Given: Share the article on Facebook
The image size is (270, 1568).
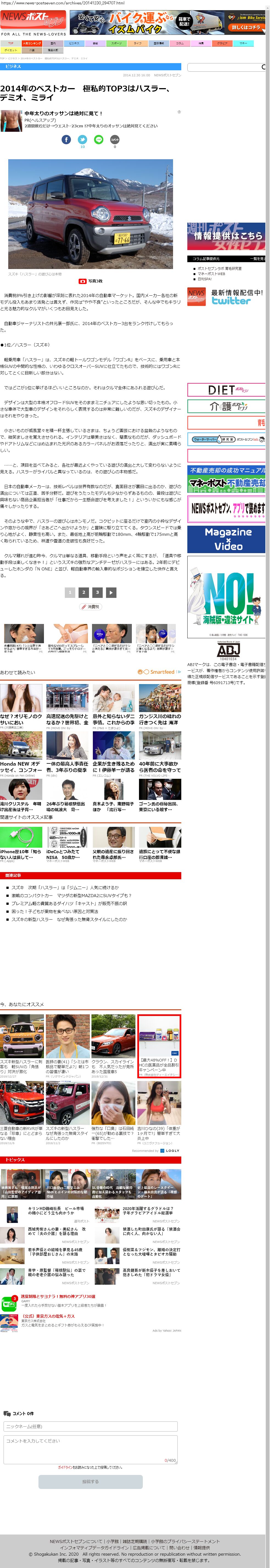Looking at the screenshot, I should click(x=66, y=139).
